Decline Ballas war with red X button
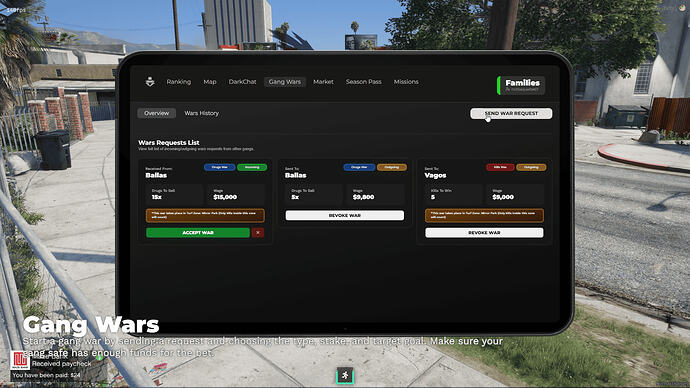 pyautogui.click(x=258, y=233)
